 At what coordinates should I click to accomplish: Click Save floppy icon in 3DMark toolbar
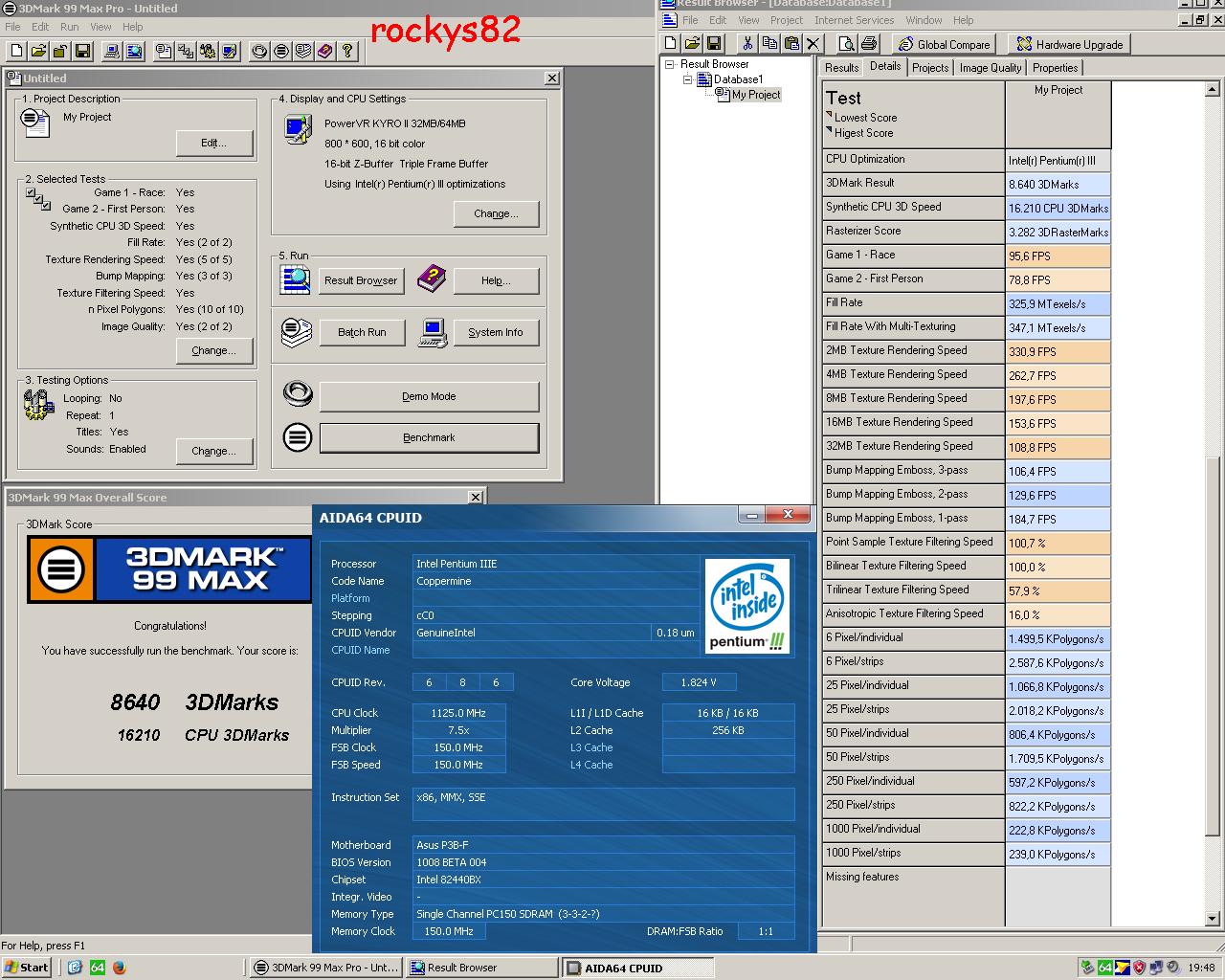(82, 51)
